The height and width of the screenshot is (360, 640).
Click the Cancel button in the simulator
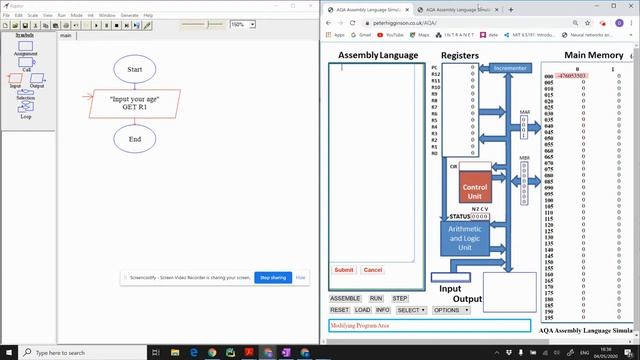[x=373, y=270]
